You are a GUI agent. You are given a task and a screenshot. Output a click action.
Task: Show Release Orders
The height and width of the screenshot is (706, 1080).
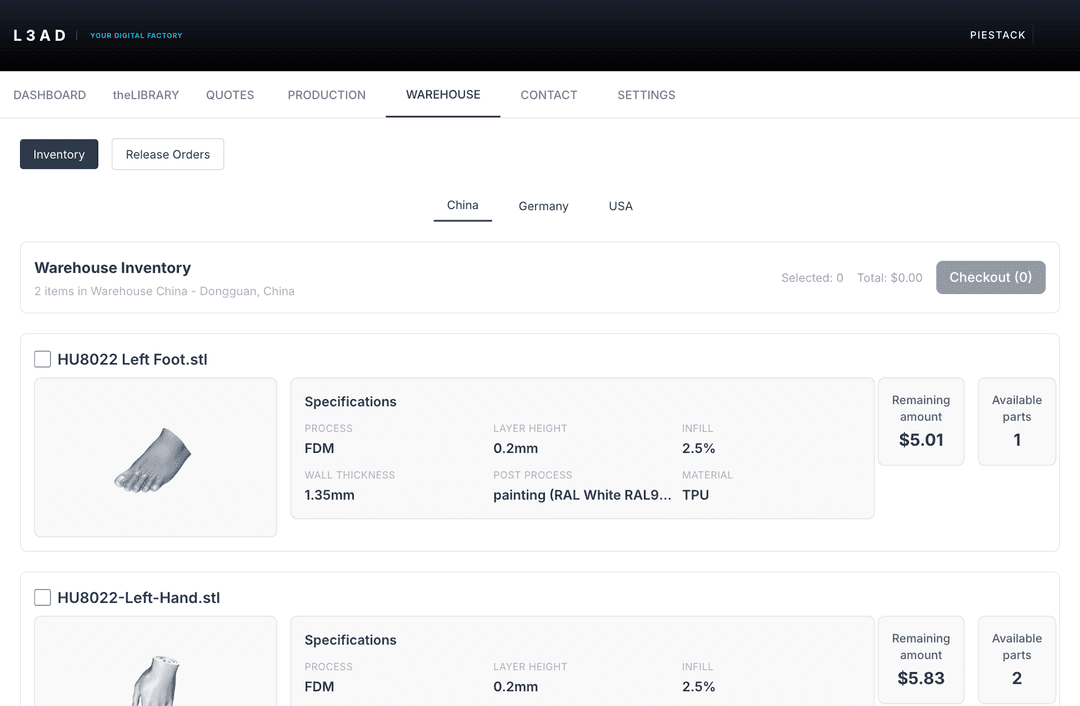coord(168,154)
